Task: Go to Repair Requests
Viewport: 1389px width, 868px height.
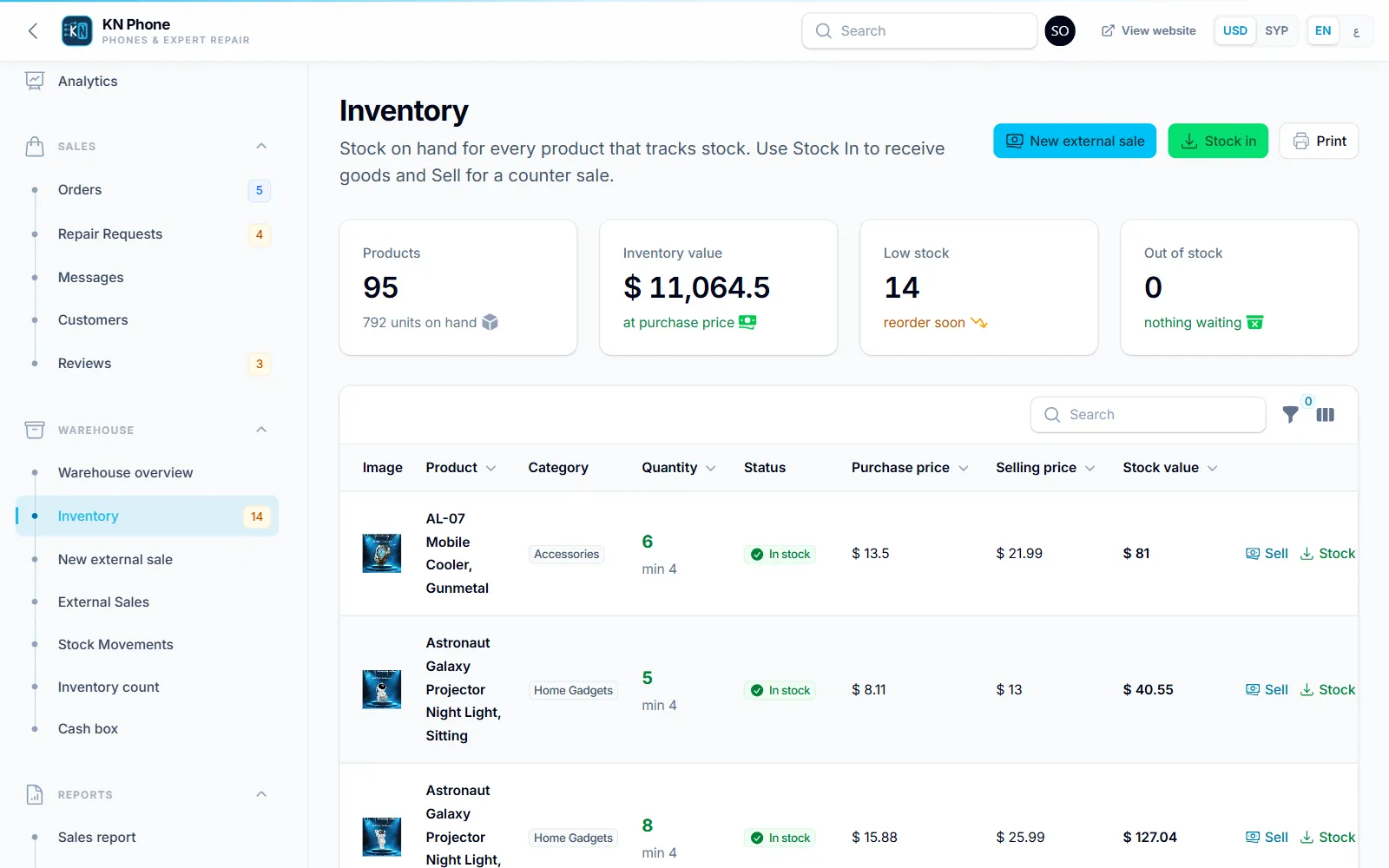Action: 148,234
